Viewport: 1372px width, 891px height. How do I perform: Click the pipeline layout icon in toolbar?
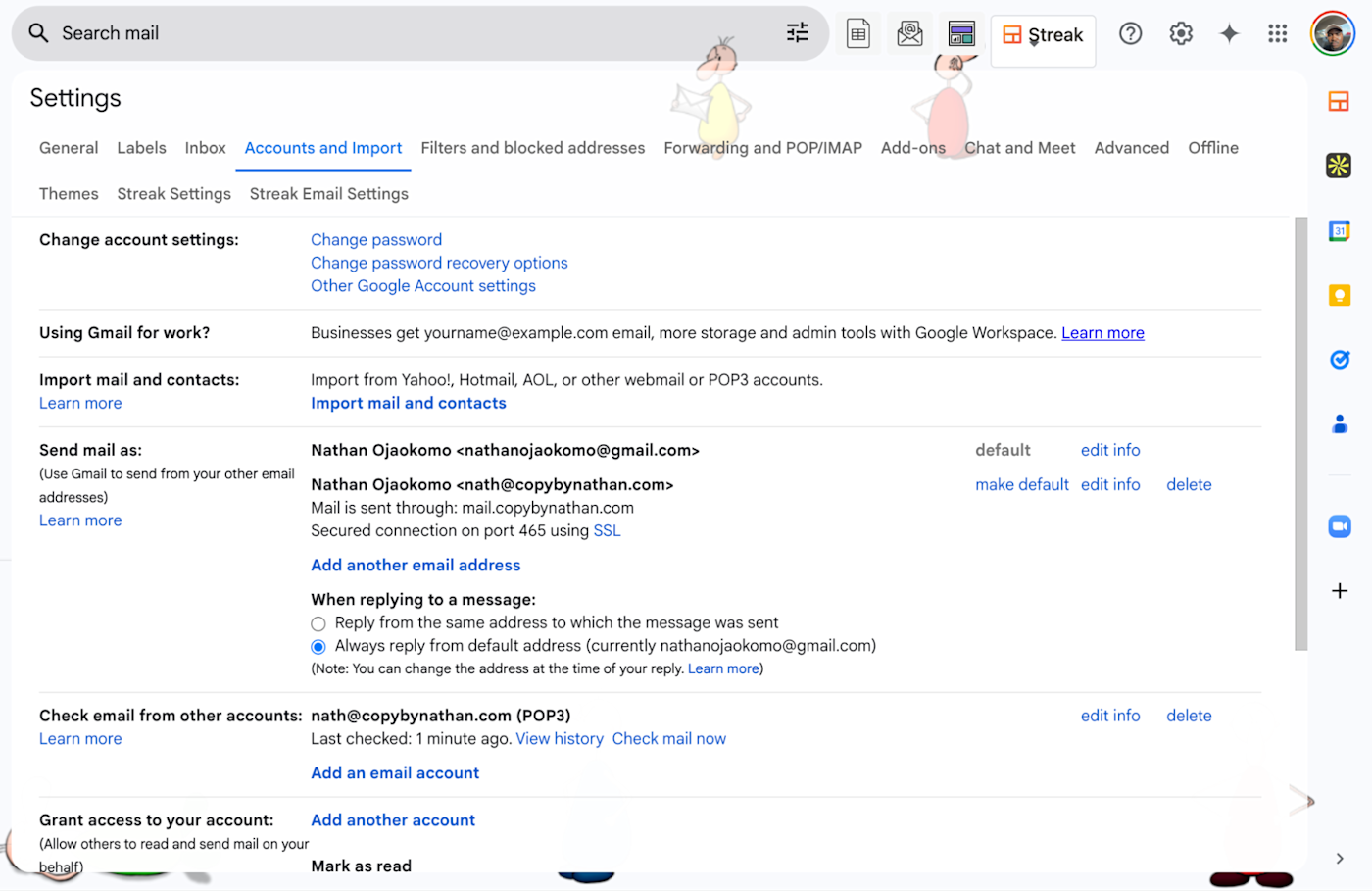click(961, 34)
